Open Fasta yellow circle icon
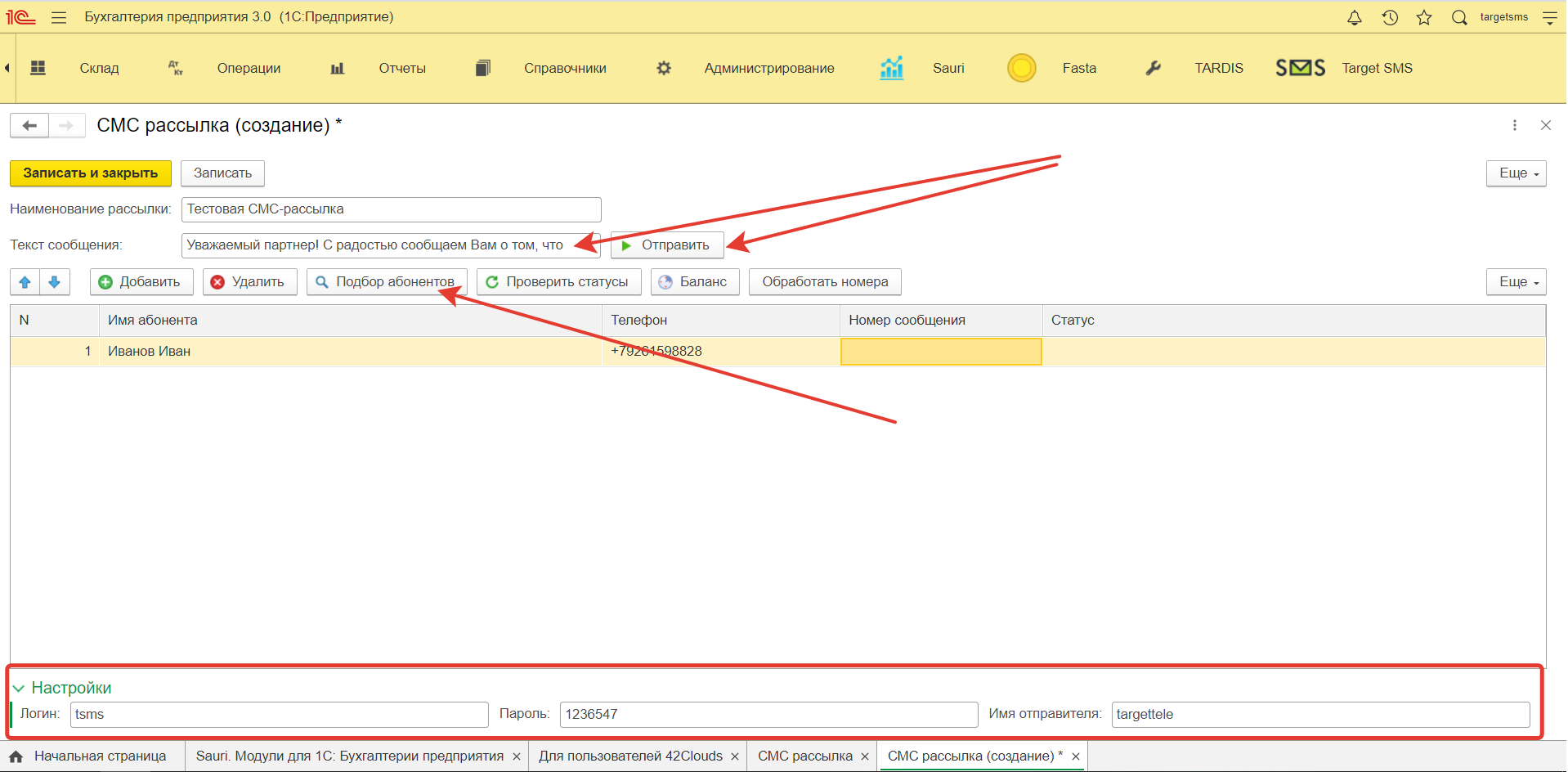 [x=1022, y=68]
